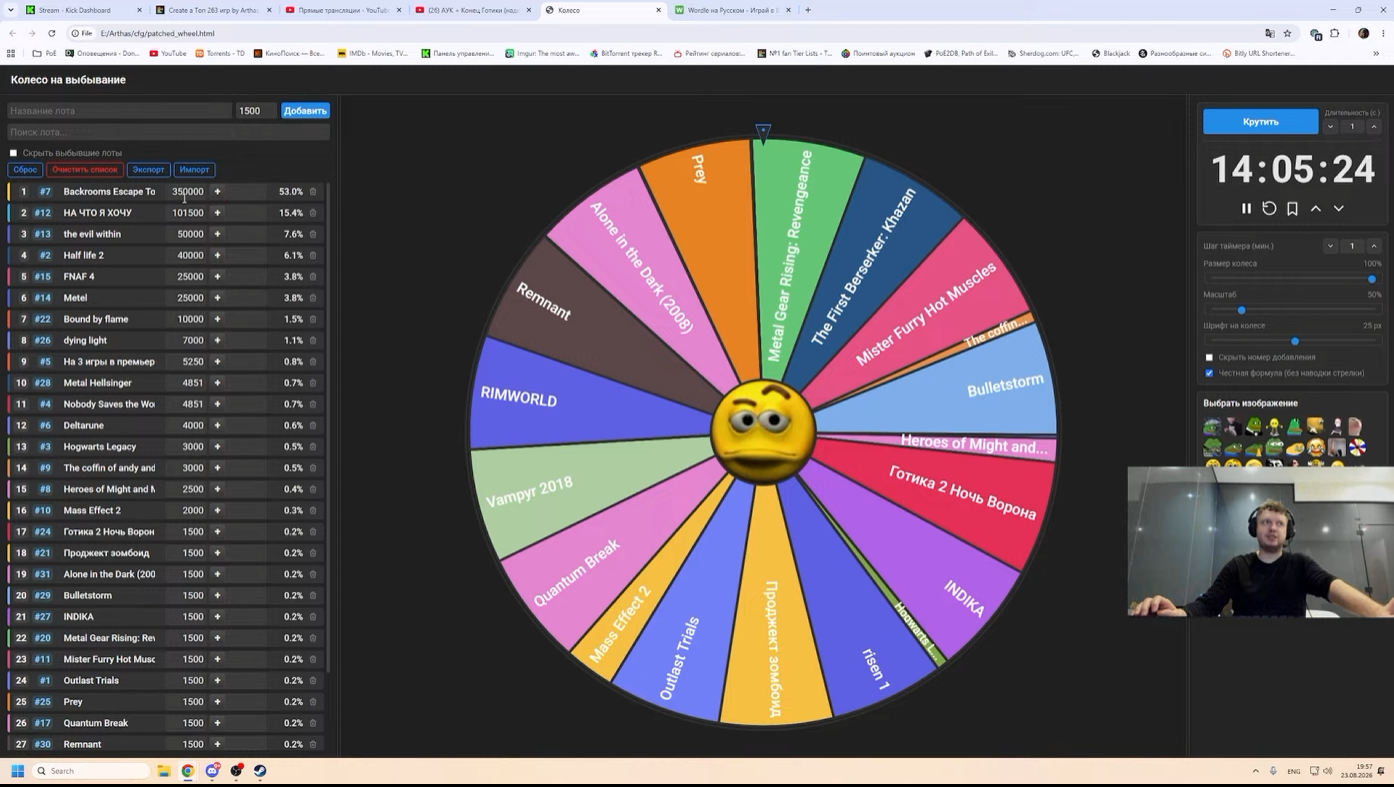Click the "Поиск лота" search field

(x=168, y=132)
